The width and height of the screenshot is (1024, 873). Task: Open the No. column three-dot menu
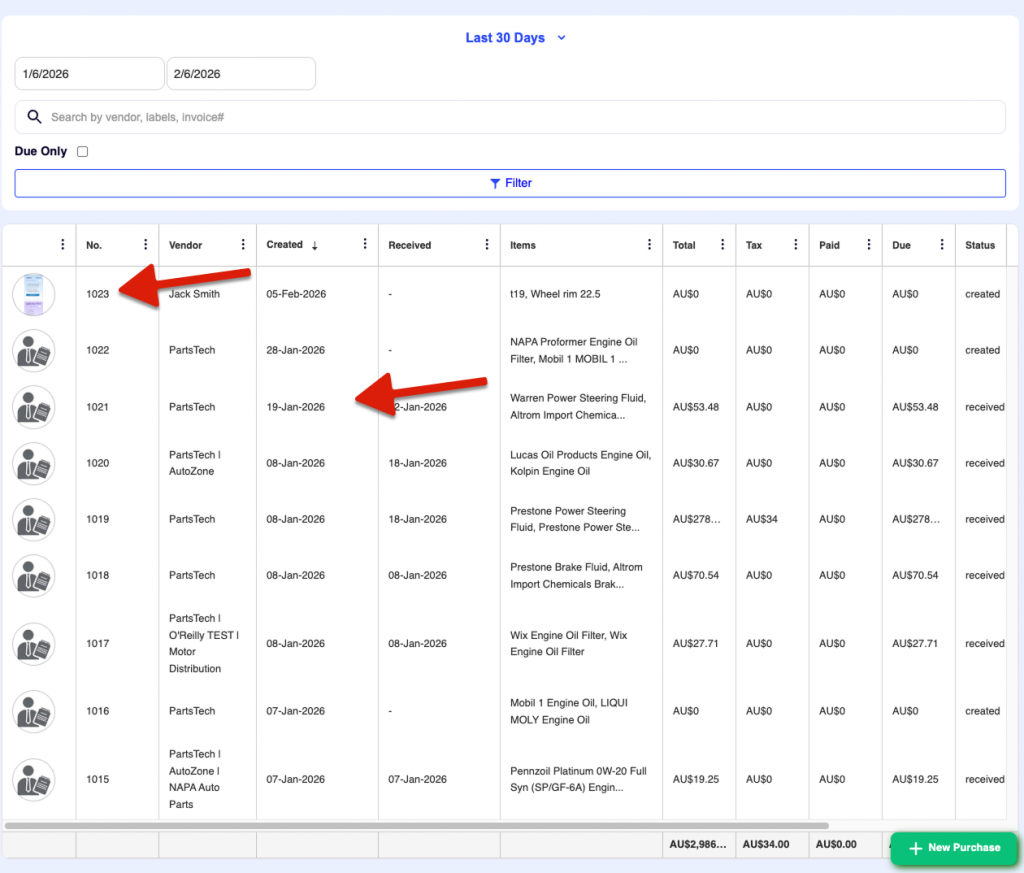point(146,245)
